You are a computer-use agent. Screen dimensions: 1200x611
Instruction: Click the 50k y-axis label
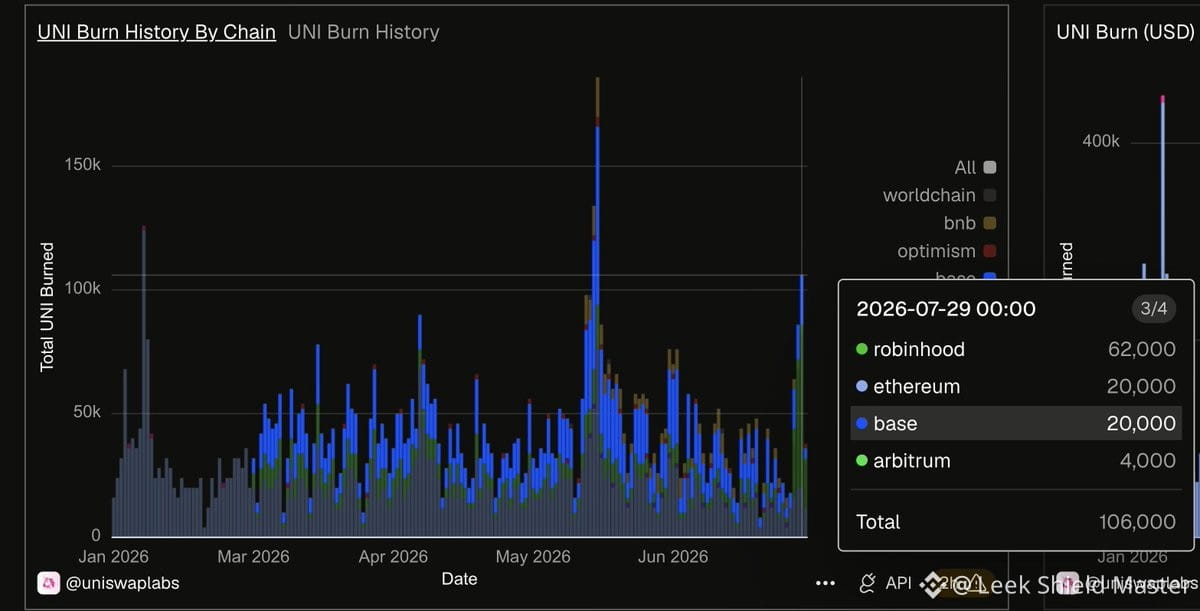pos(85,413)
